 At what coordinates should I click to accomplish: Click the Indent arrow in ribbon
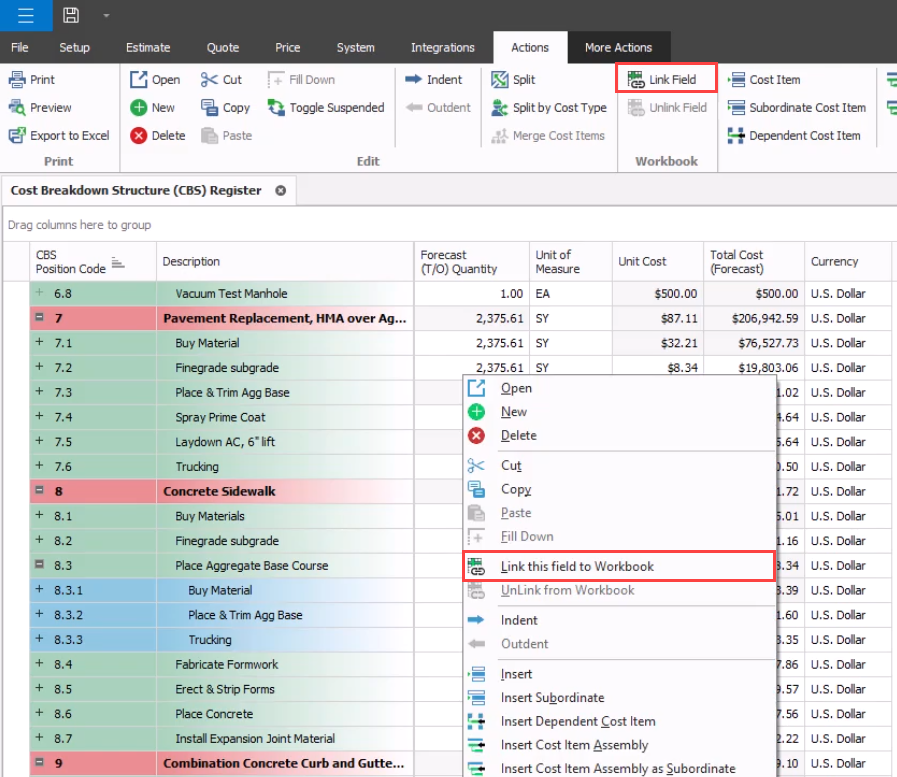point(413,80)
